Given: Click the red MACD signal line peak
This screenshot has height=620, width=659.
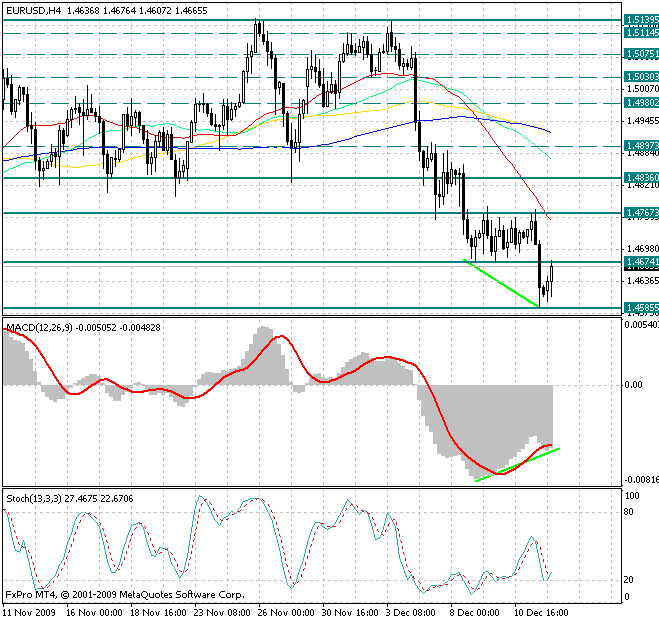Looking at the screenshot, I should (x=283, y=338).
